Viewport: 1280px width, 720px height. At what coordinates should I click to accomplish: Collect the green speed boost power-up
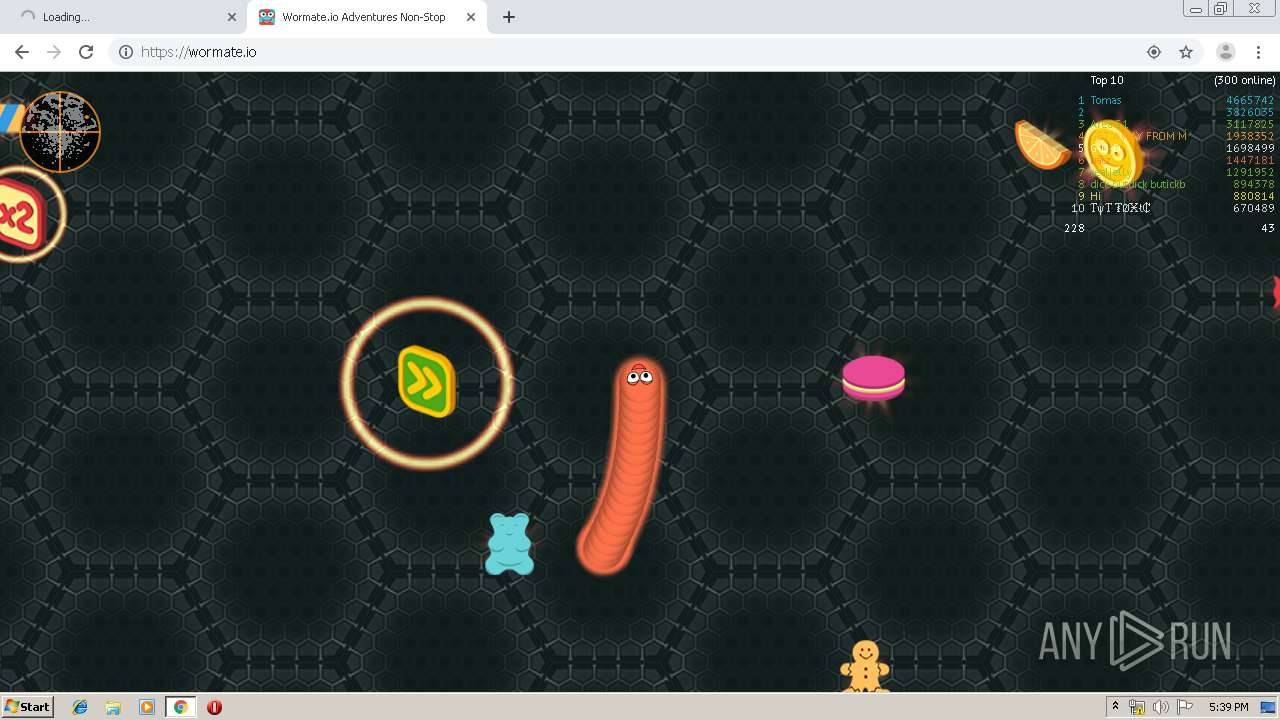click(x=427, y=382)
